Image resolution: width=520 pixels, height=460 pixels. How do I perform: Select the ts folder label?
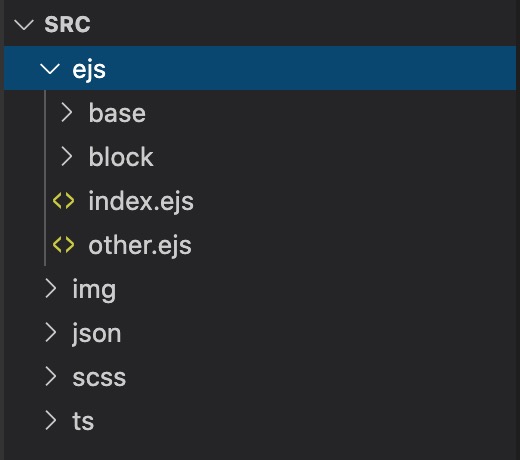click(83, 421)
